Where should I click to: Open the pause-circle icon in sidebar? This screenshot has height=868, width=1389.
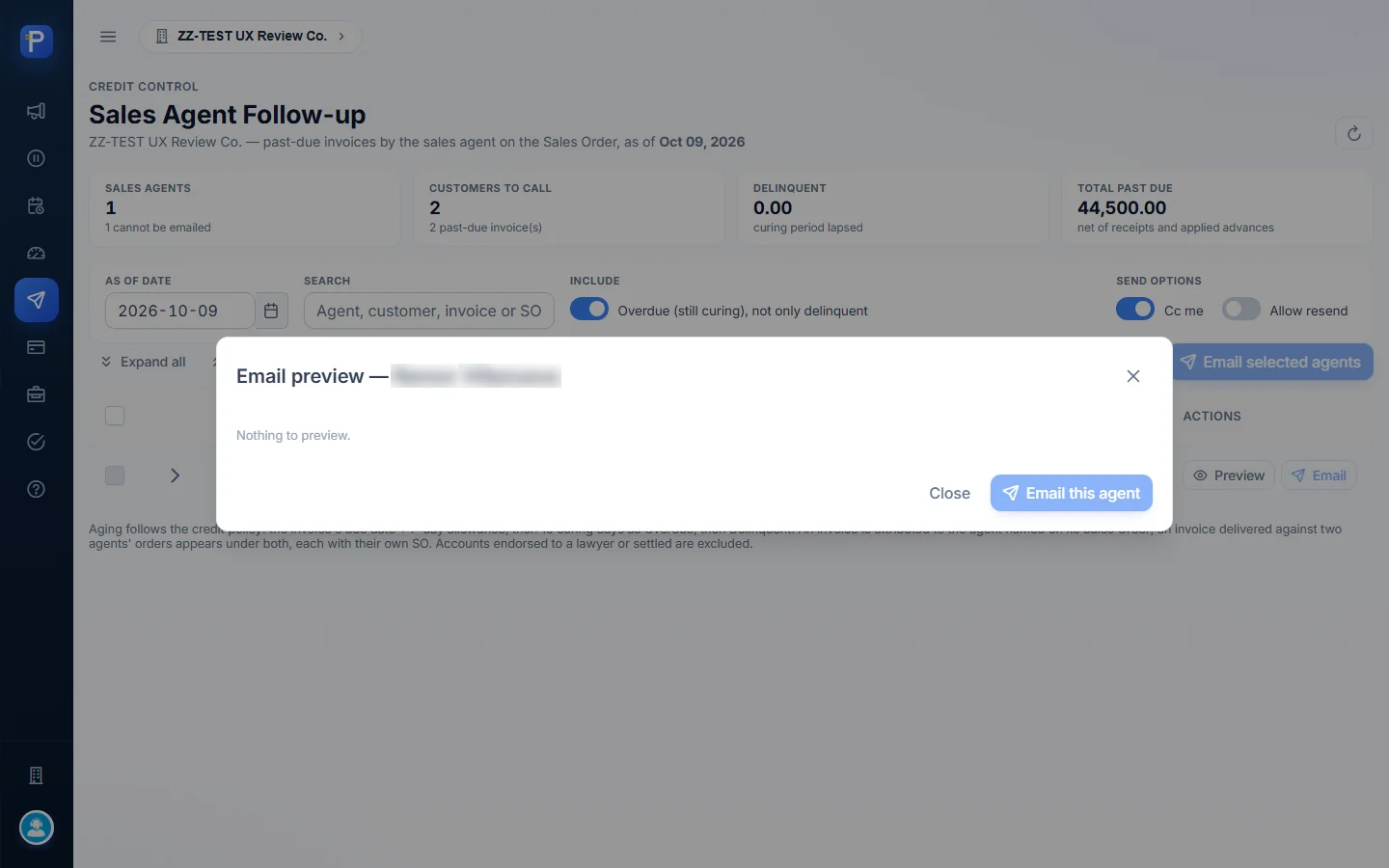click(x=36, y=158)
